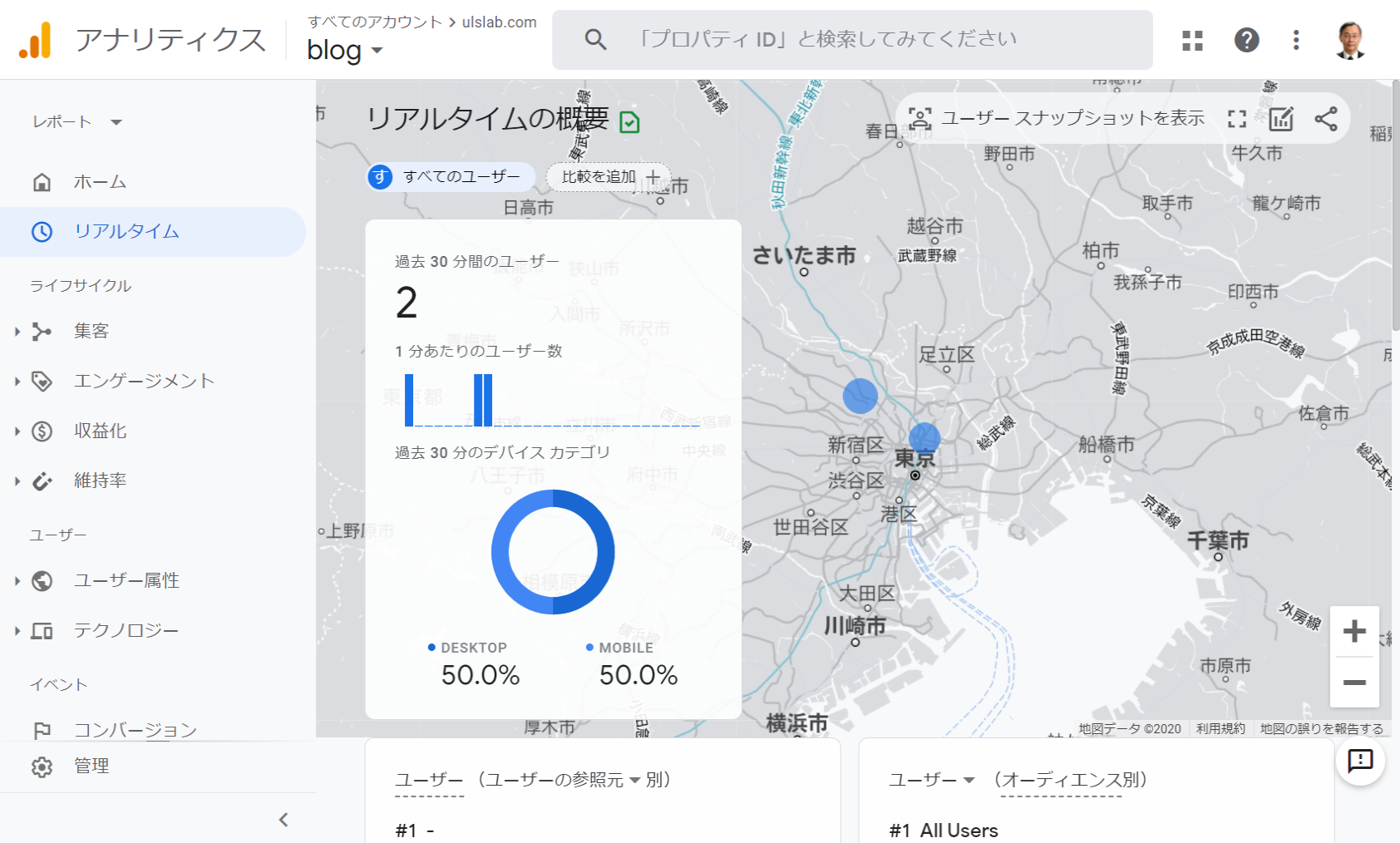This screenshot has height=843, width=1400.
Task: Click the すべてのアカウント breadcrumb
Action: click(x=374, y=22)
